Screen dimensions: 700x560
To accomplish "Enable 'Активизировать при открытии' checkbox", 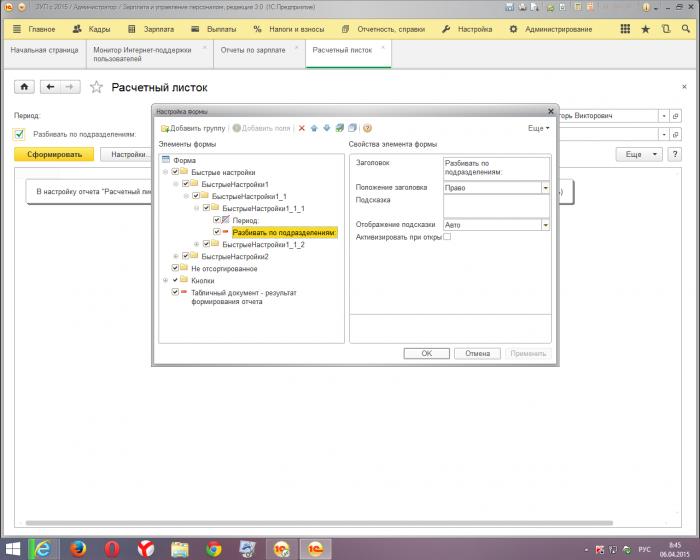I will coord(447,237).
